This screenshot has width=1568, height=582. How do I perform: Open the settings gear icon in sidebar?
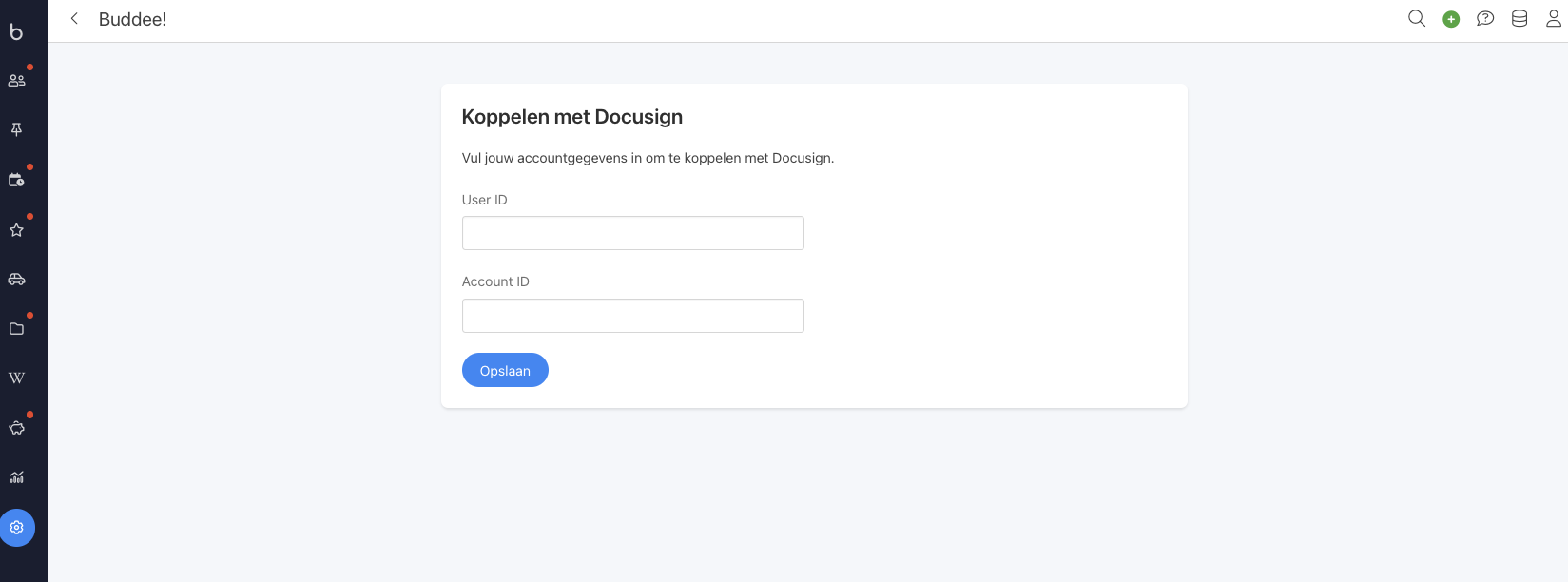pyautogui.click(x=16, y=528)
